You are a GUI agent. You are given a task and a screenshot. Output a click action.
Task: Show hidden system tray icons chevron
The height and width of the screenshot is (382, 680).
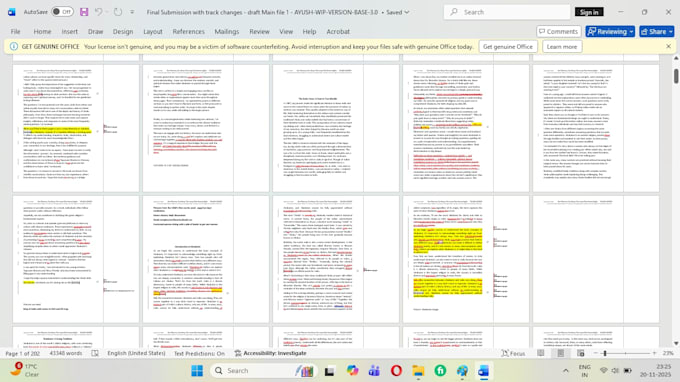(566, 371)
